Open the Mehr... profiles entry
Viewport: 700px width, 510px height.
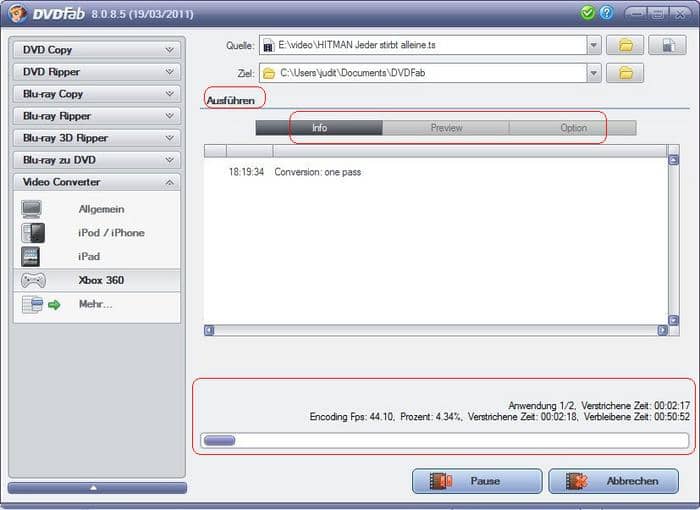(96, 304)
